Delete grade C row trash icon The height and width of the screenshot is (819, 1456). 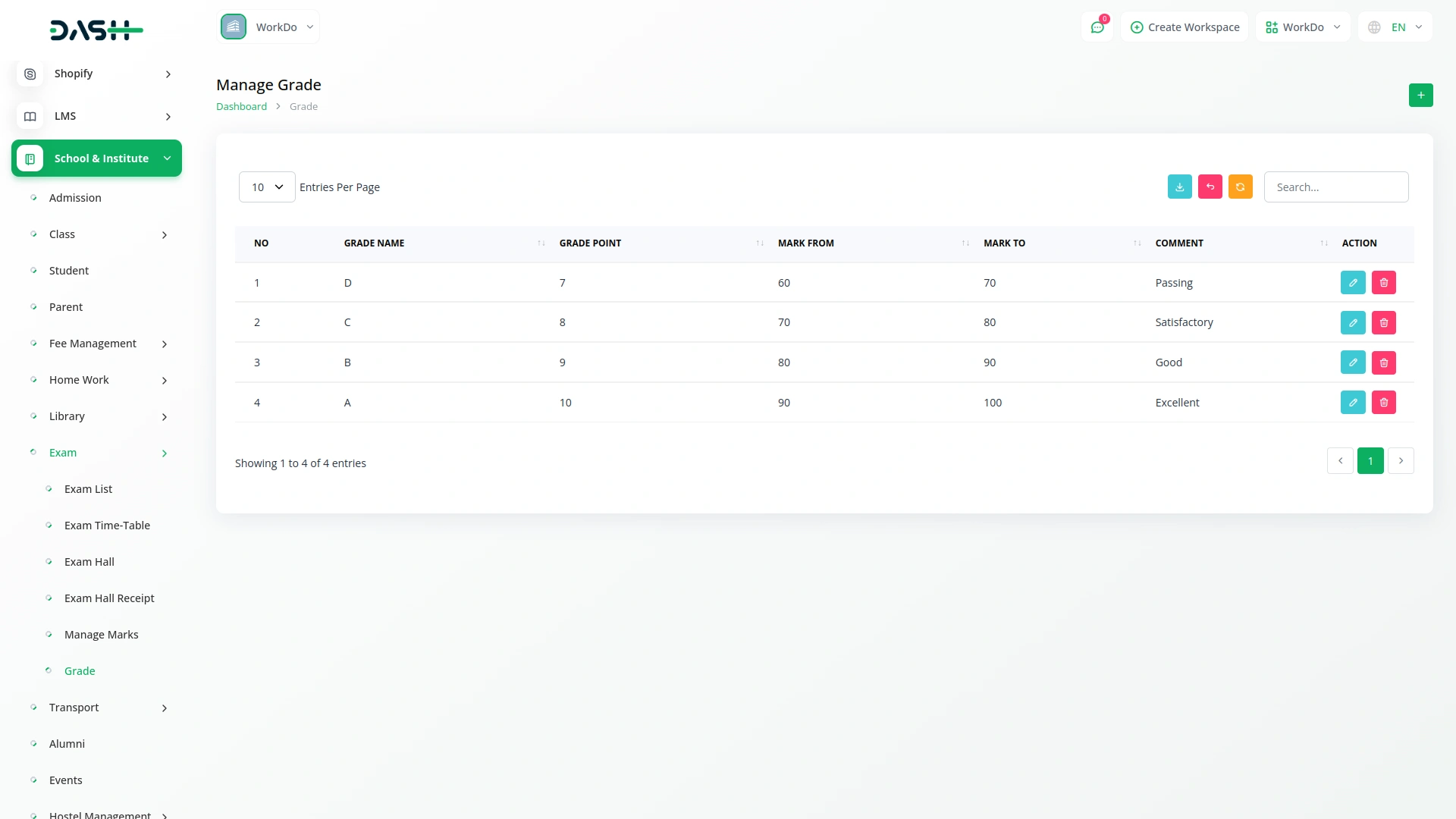click(x=1383, y=322)
